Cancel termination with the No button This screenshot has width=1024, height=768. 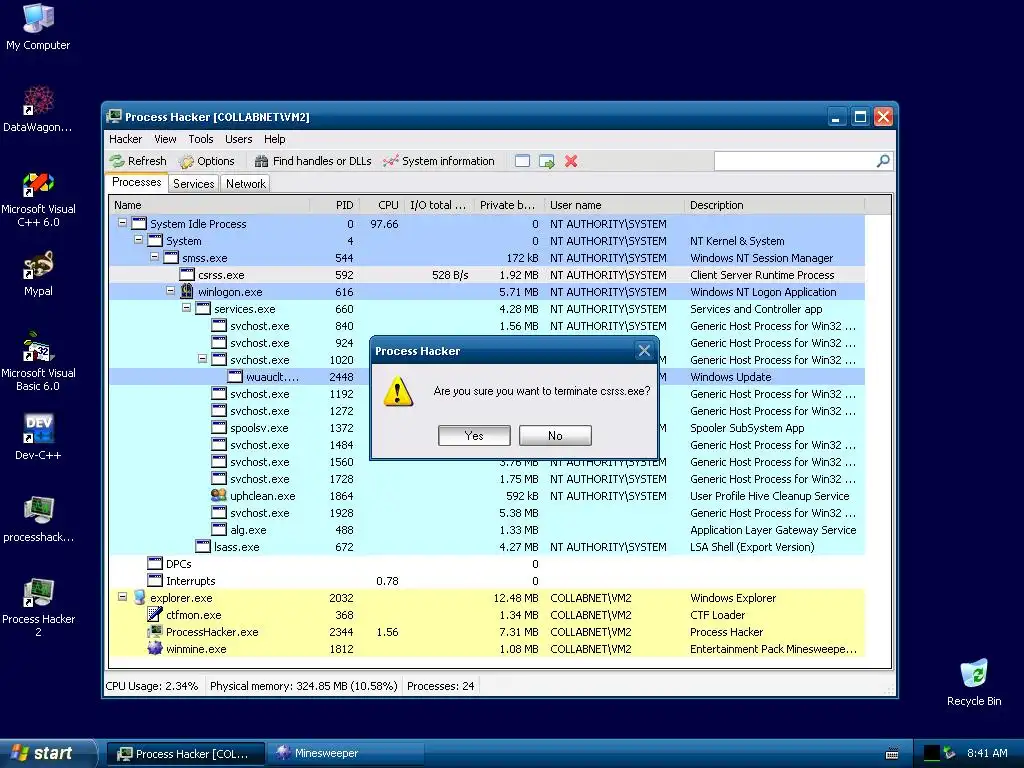[x=555, y=436]
